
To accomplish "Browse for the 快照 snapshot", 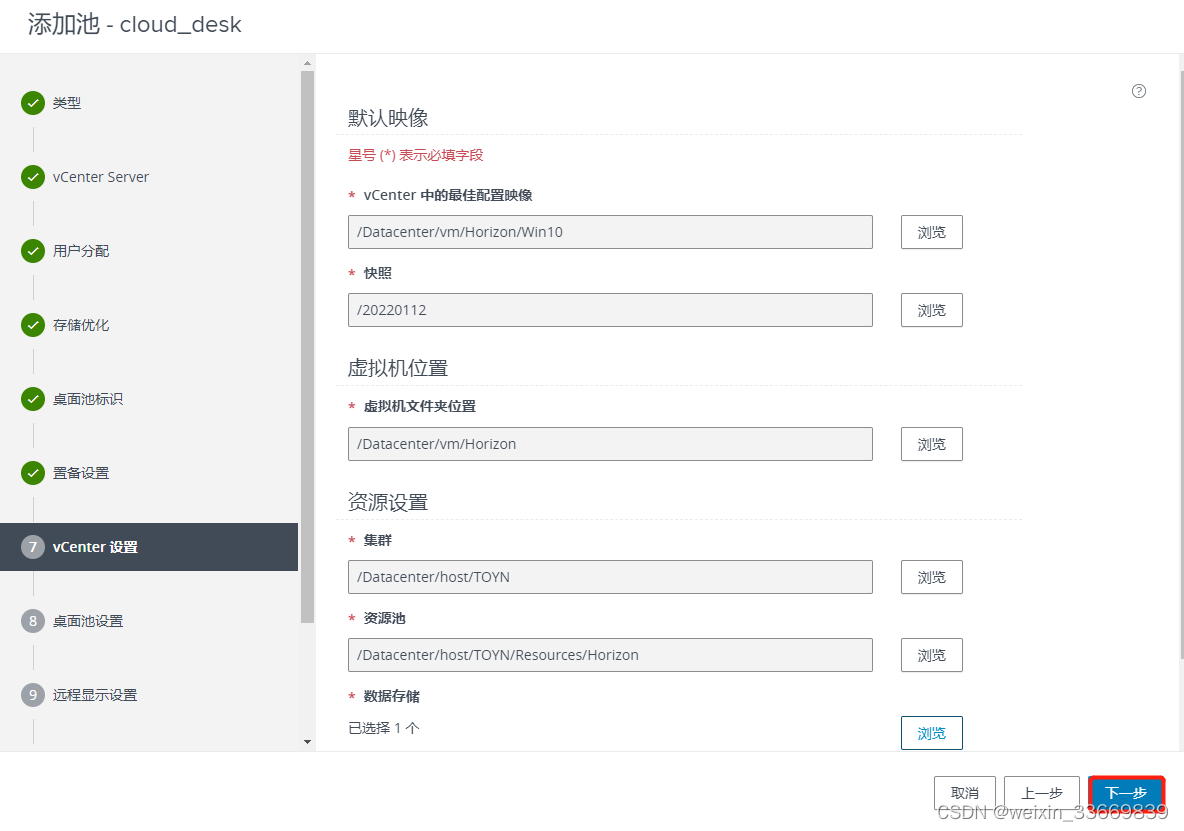I will [x=932, y=310].
